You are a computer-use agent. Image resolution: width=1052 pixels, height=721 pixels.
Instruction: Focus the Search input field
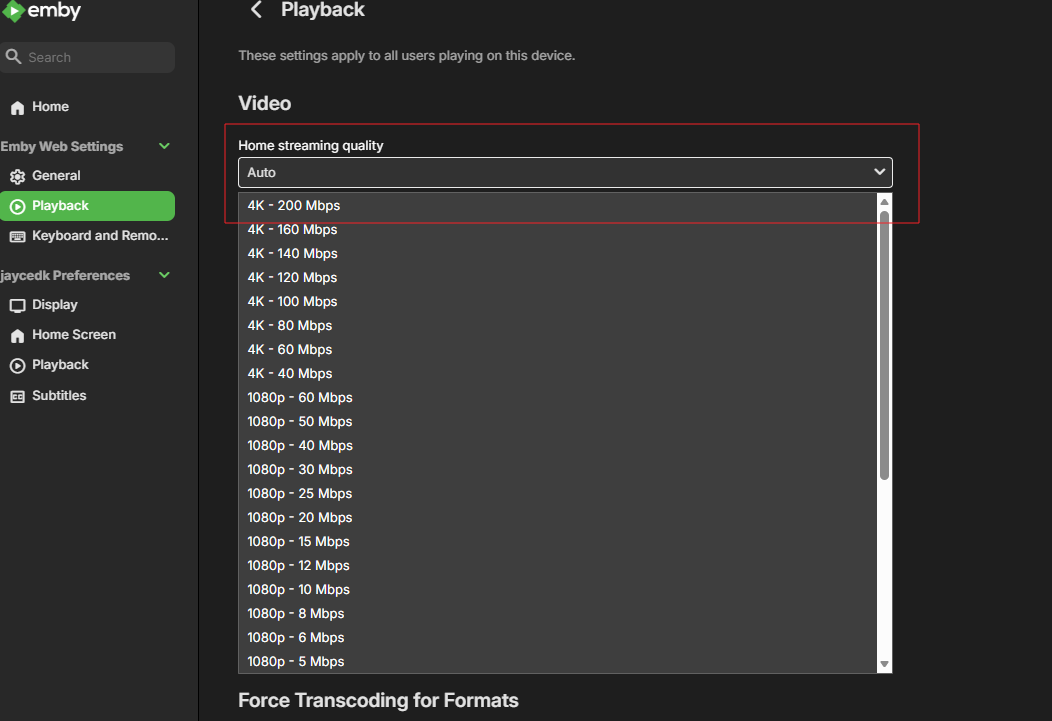click(87, 57)
